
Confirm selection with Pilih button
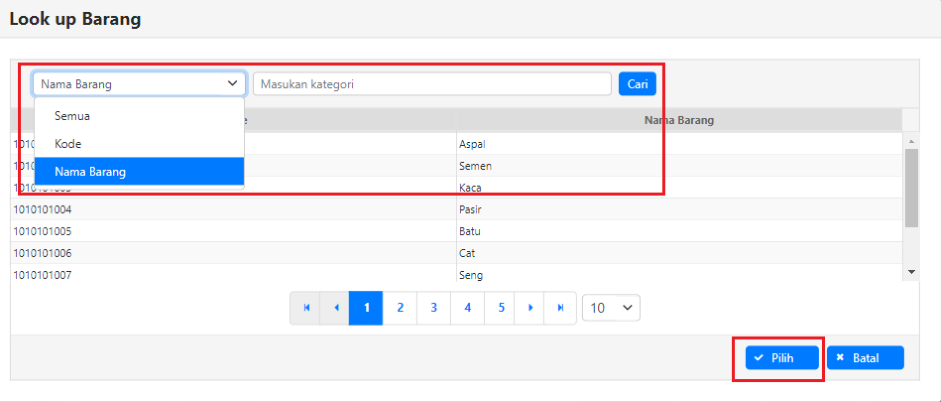click(781, 358)
